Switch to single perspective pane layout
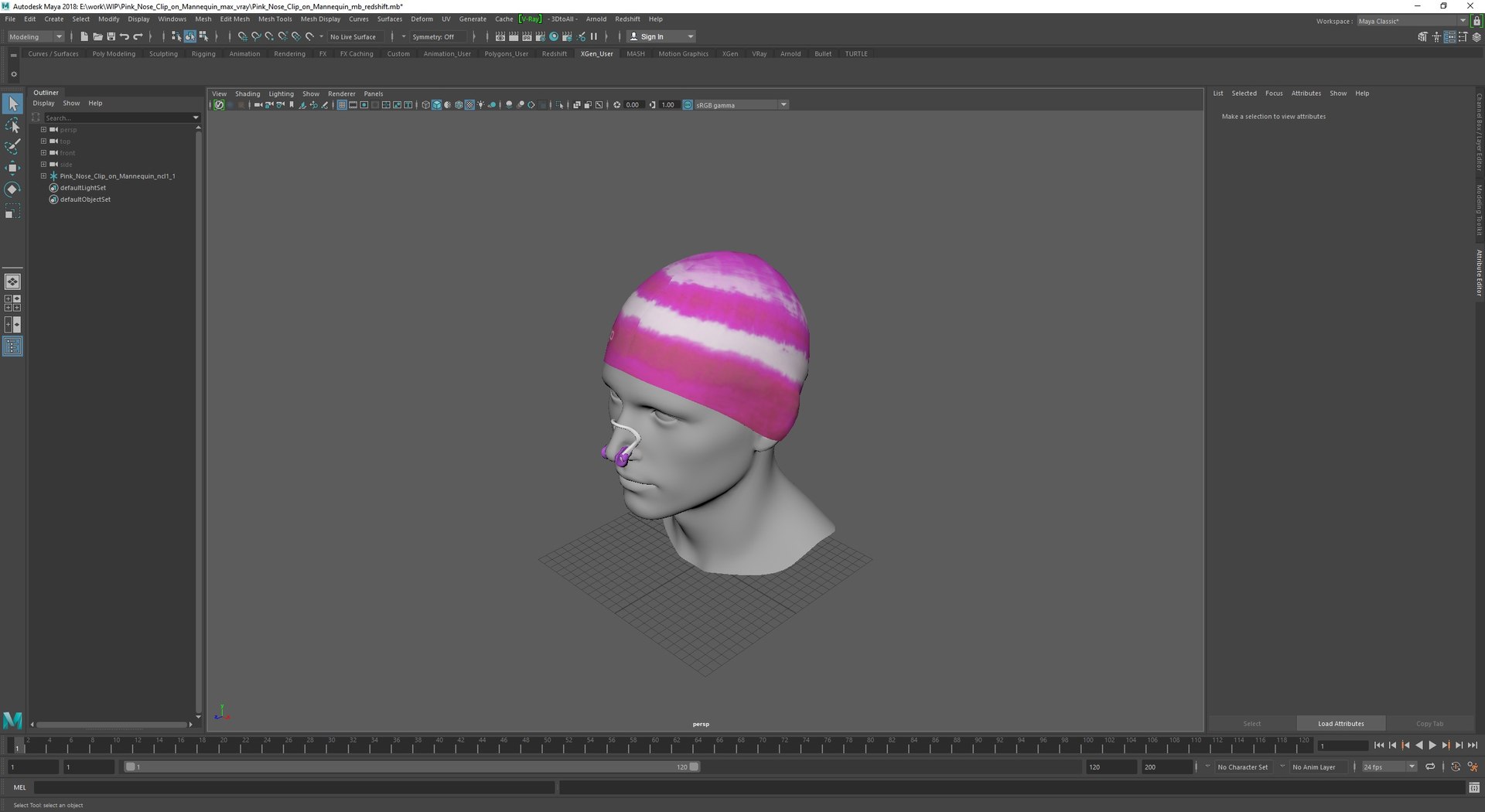Screen dimensions: 1485x812 coord(12,281)
